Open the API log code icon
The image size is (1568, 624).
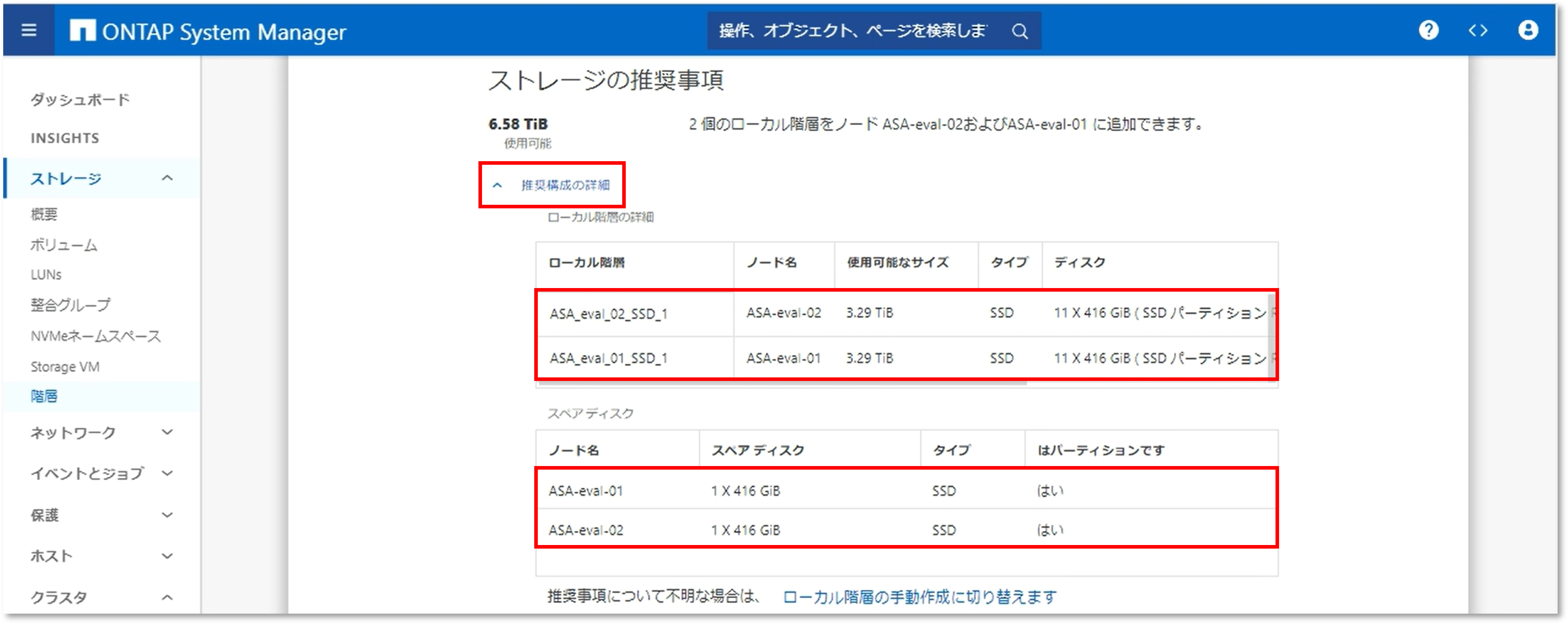tap(1477, 30)
